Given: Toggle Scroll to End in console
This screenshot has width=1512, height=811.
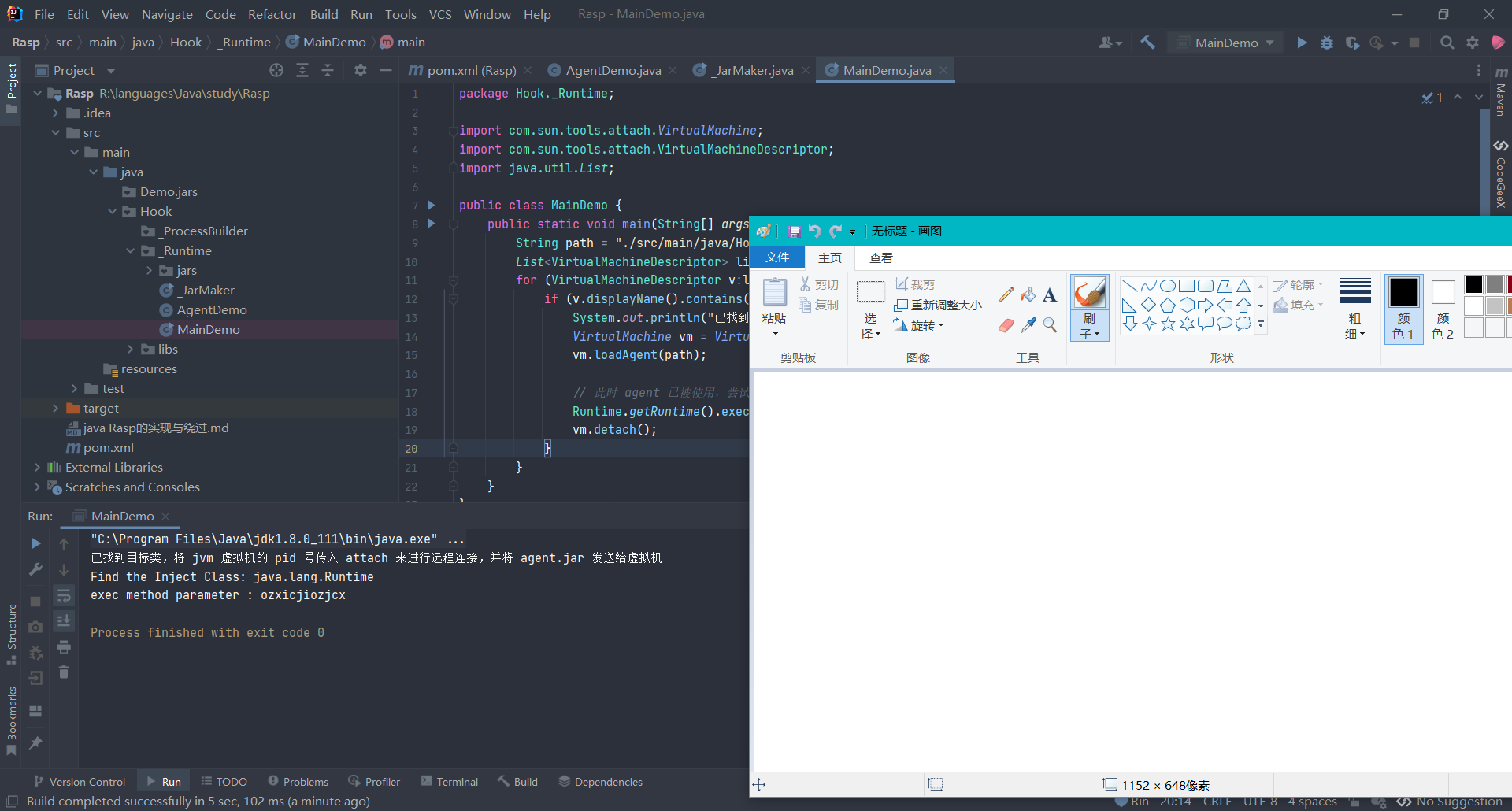Looking at the screenshot, I should 64,621.
